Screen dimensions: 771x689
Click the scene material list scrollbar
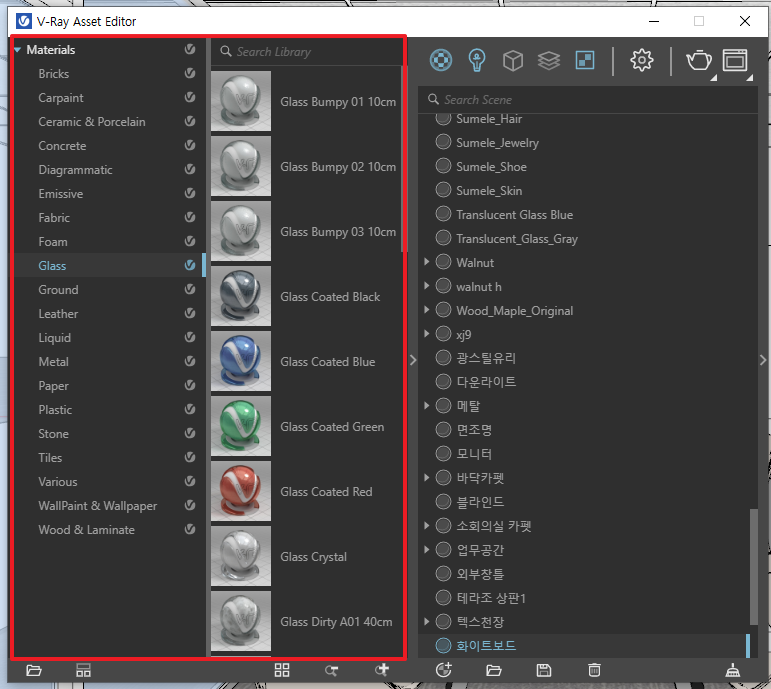pyautogui.click(x=754, y=567)
